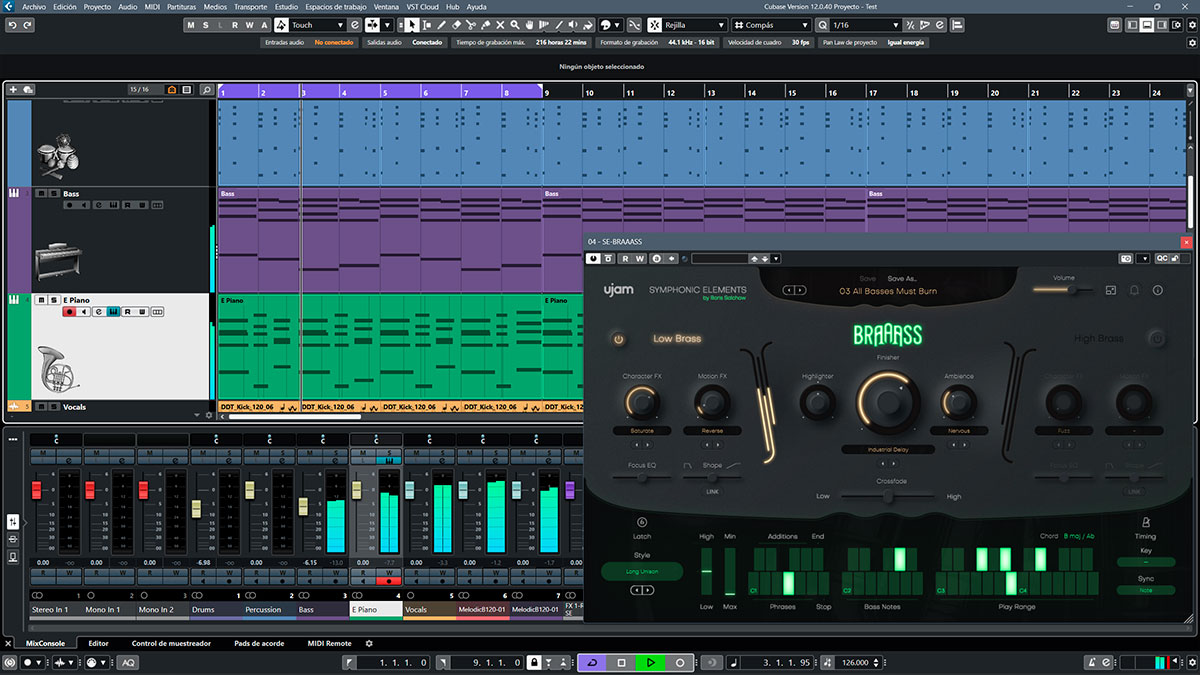1200x675 pixels.
Task: Mute the Bass track
Action: (x=41, y=194)
